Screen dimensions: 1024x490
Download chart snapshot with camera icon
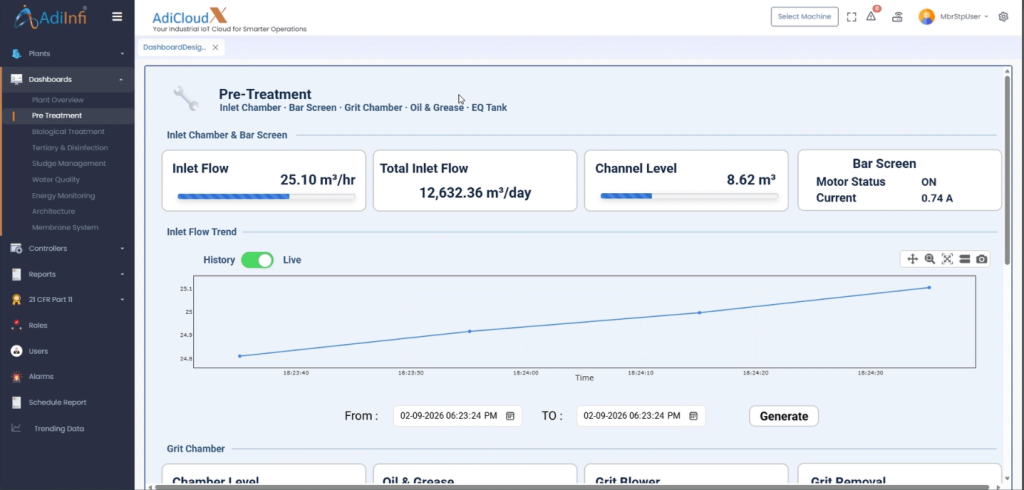point(982,259)
